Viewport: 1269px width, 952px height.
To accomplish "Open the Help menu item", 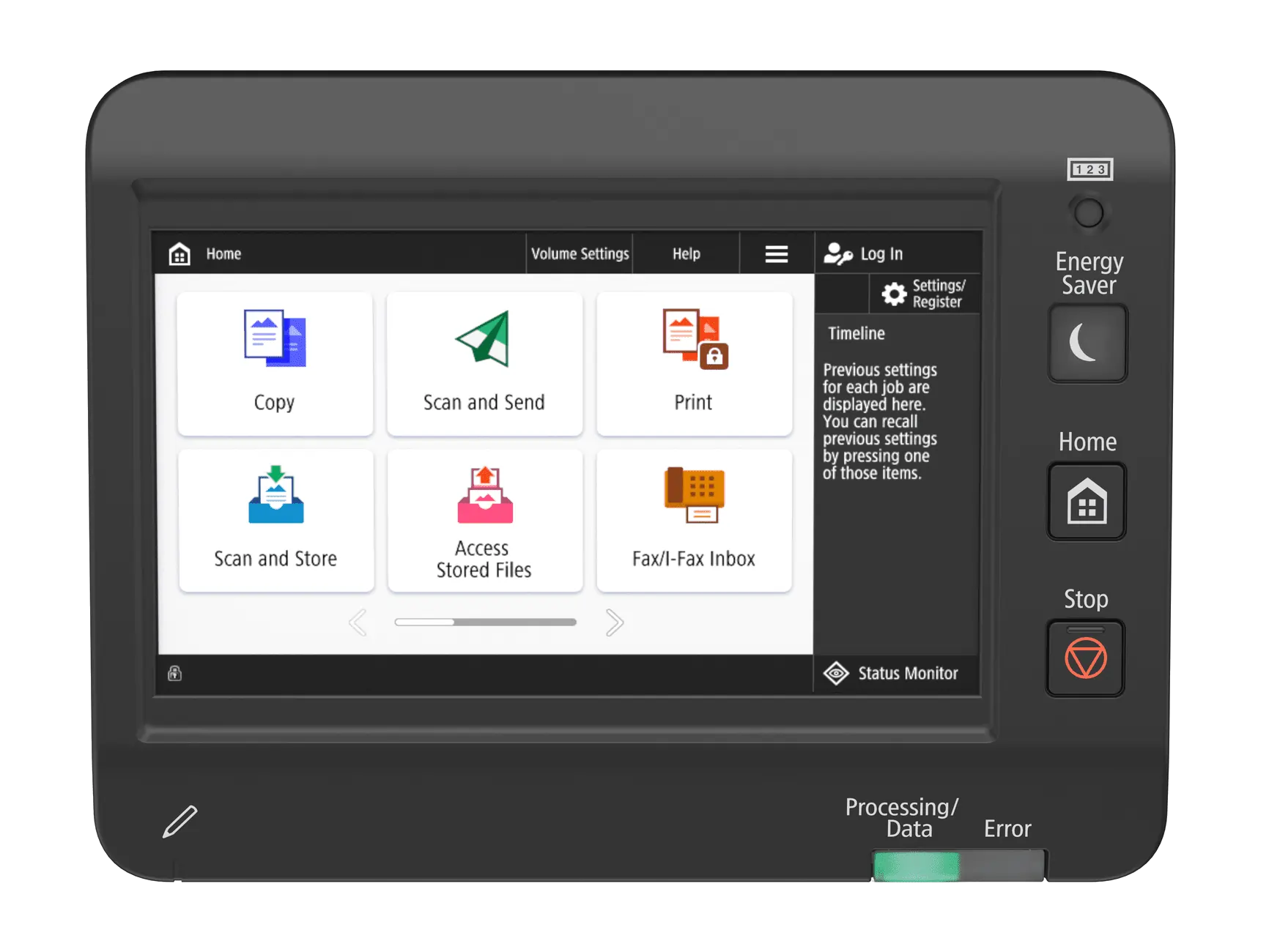I will pyautogui.click(x=686, y=254).
